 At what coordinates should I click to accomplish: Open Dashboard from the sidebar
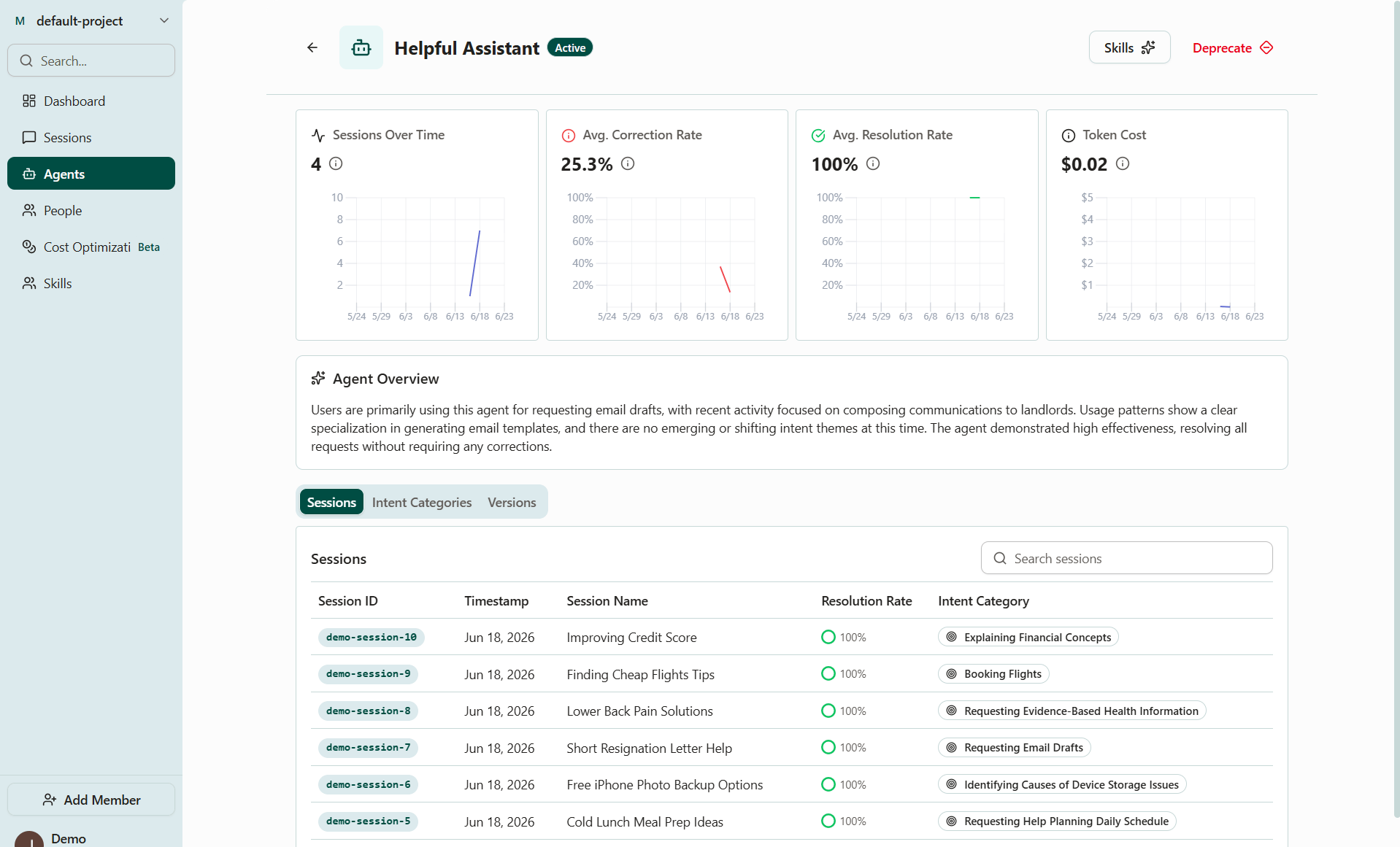[91, 101]
